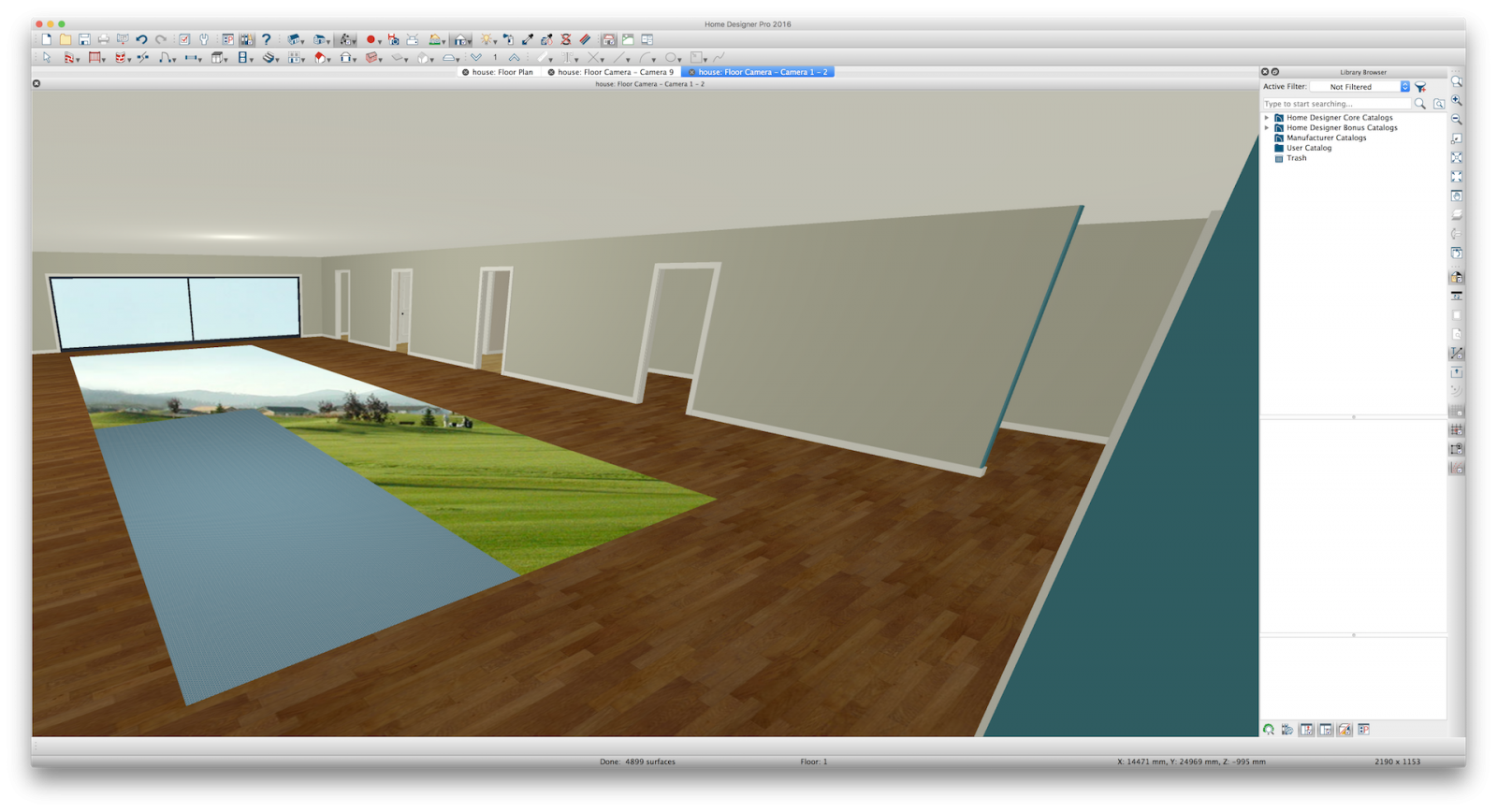
Task: Switch to Floor Camera - Camera 9 tab
Action: (x=615, y=72)
